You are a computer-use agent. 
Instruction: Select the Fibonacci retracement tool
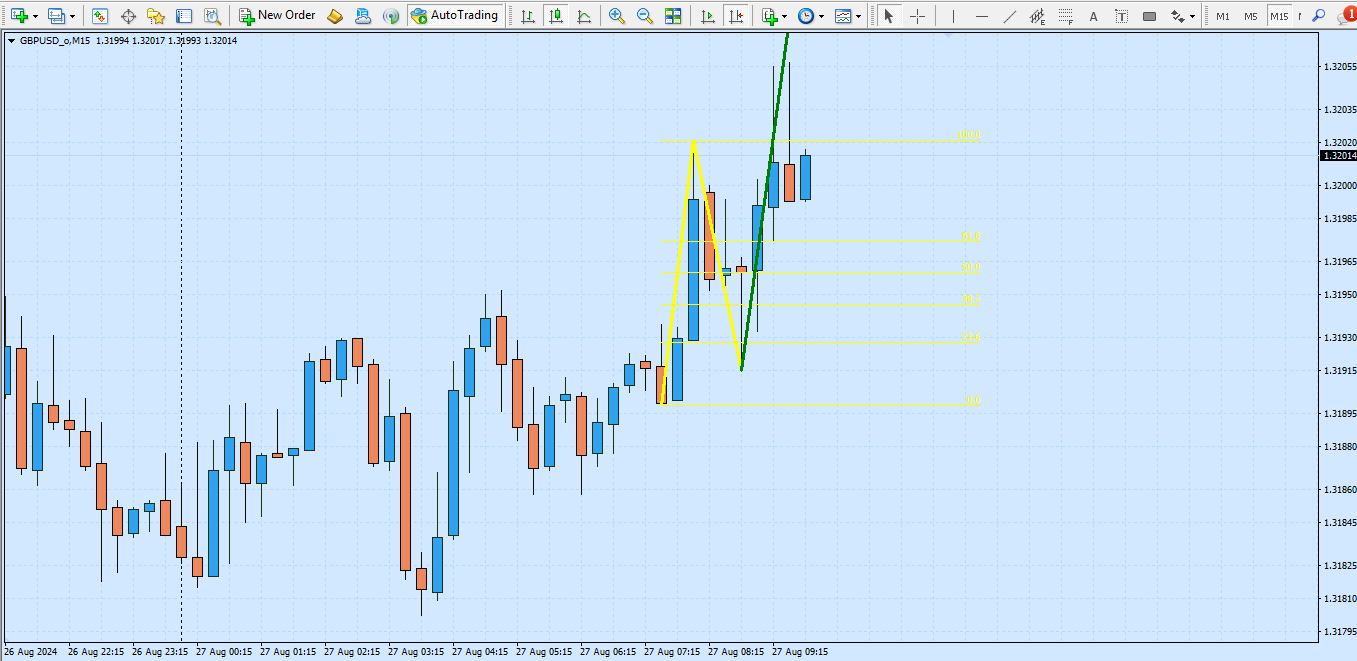1067,16
